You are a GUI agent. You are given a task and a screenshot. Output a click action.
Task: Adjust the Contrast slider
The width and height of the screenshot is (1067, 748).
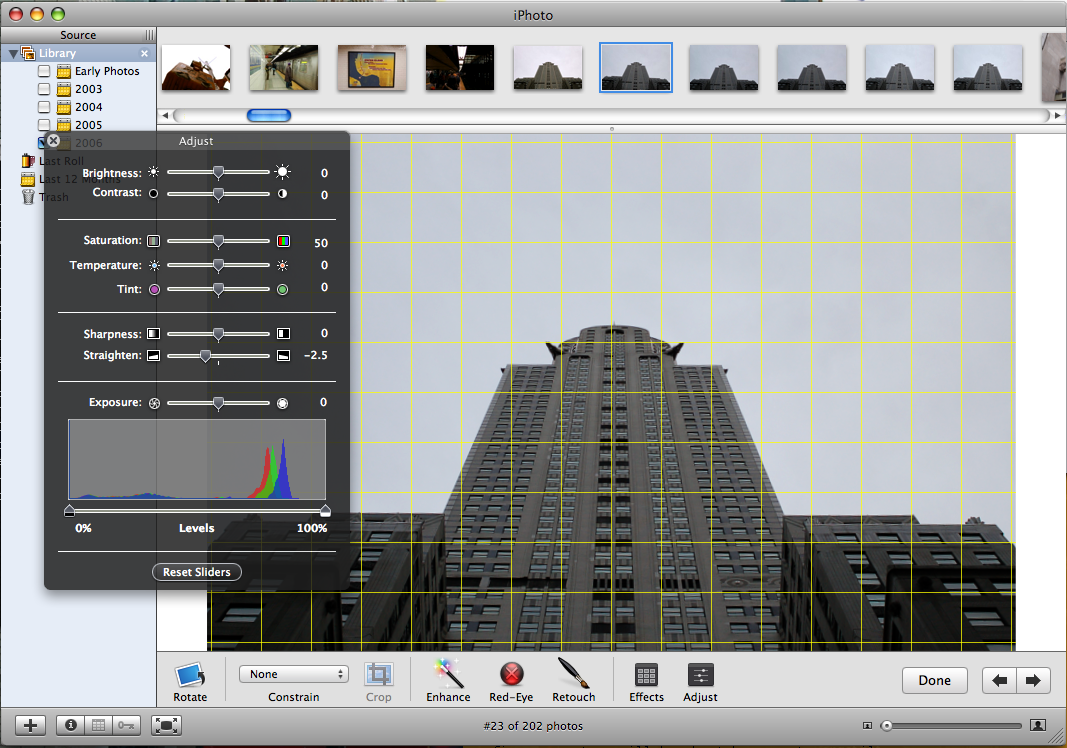coord(218,194)
